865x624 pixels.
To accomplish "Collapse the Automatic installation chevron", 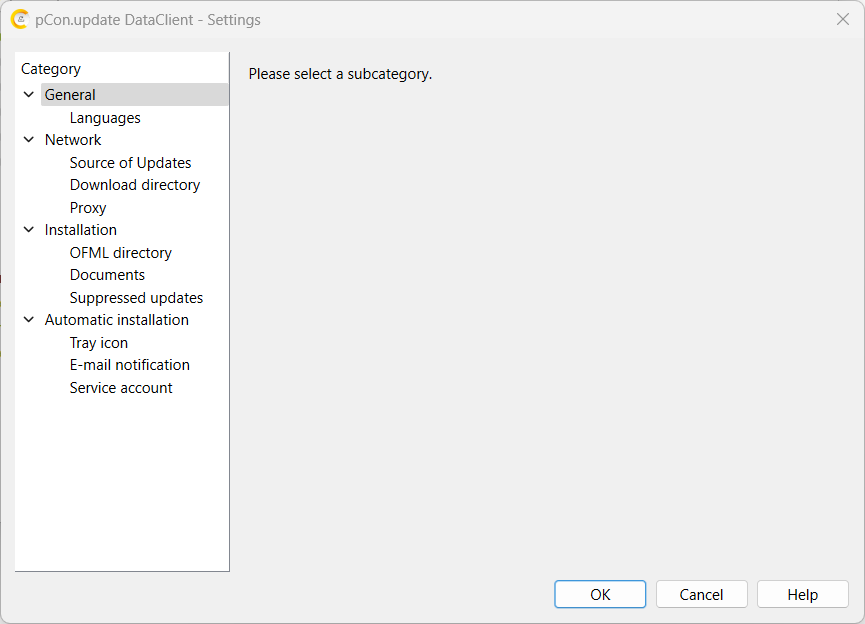I will pos(29,319).
